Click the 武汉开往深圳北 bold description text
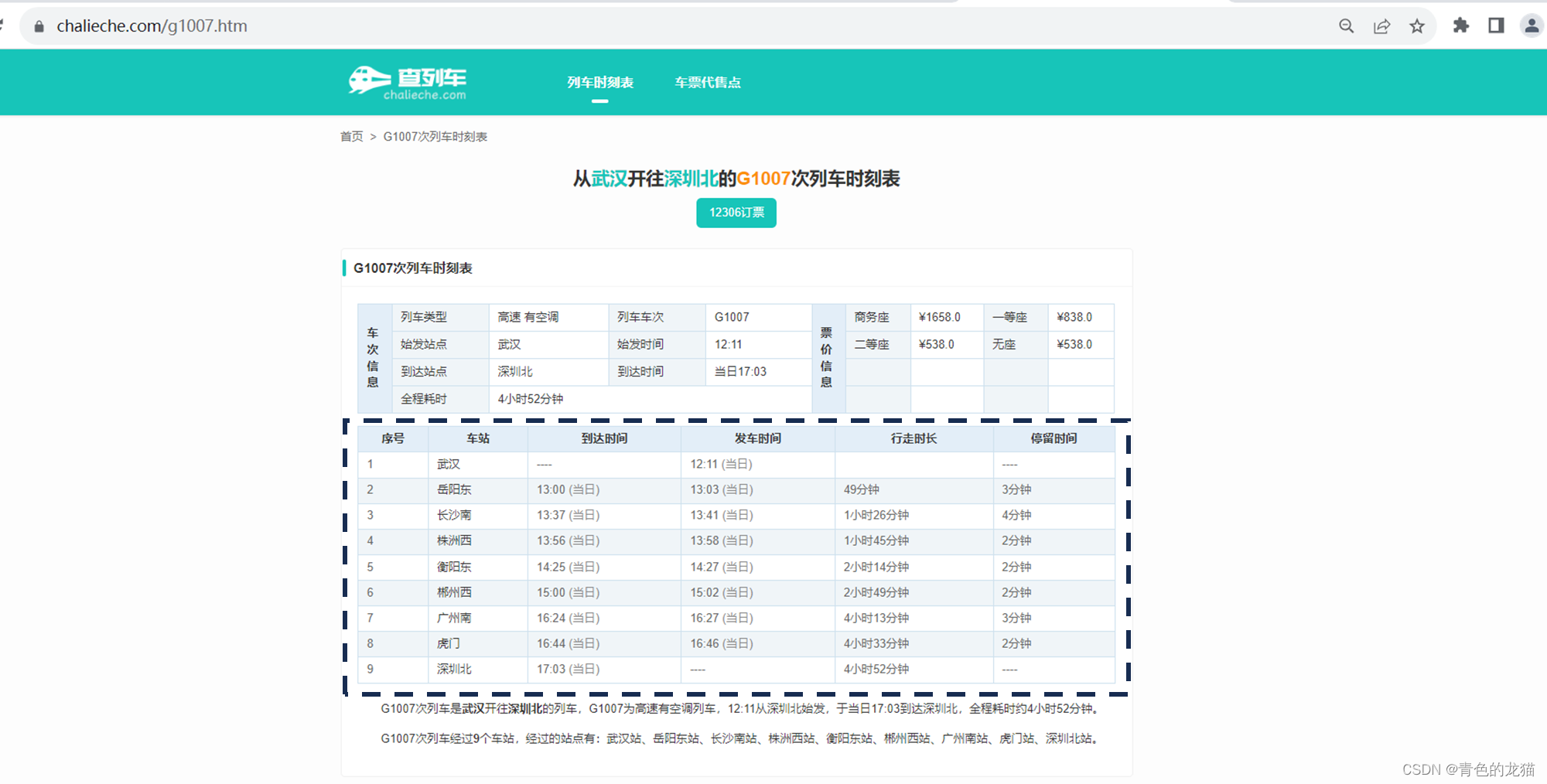1547x784 pixels. click(502, 708)
